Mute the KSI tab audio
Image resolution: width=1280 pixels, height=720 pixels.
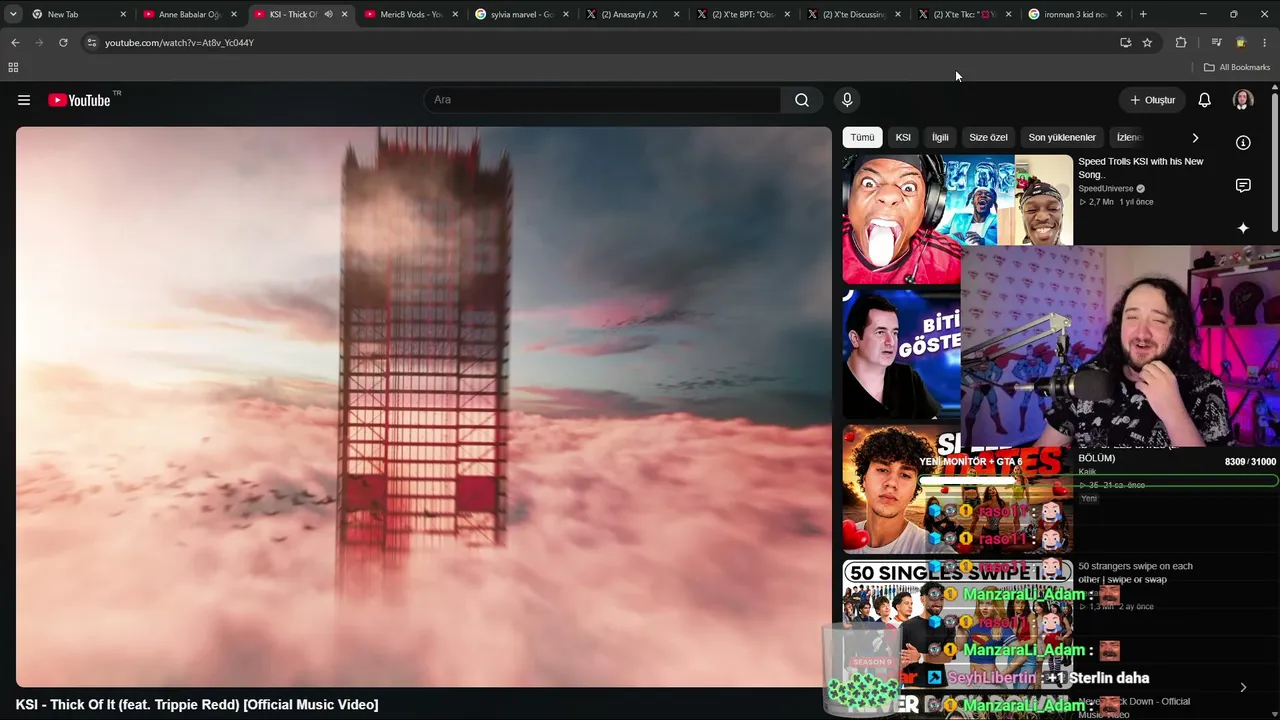pos(328,14)
